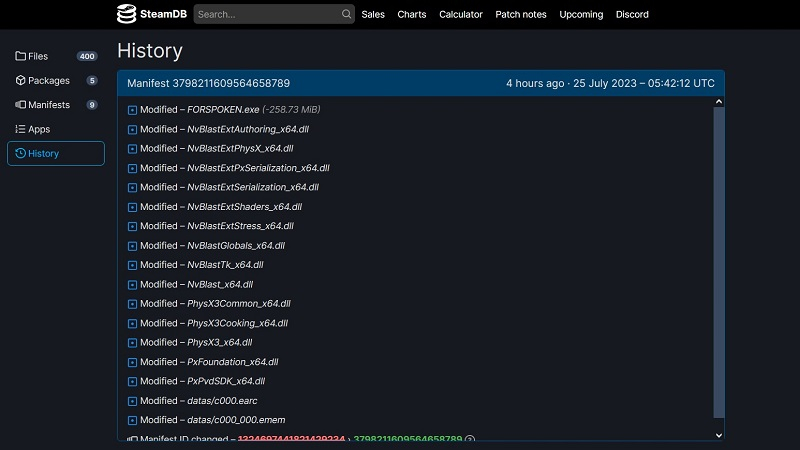
Task: Open the Discord link
Action: coord(632,14)
